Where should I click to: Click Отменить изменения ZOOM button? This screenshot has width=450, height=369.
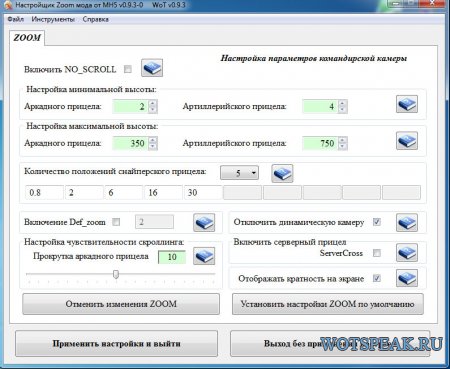121,304
